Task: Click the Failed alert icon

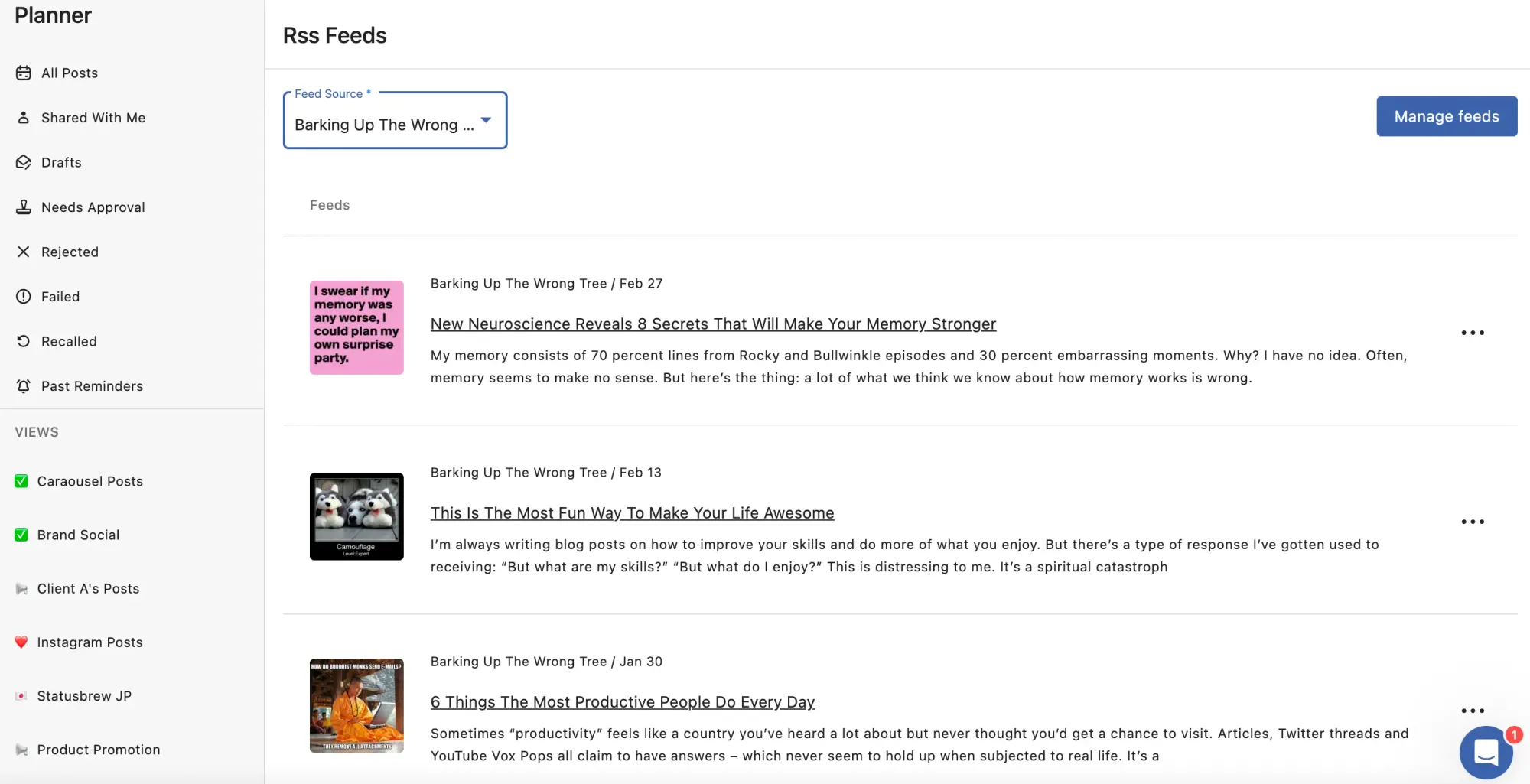Action: (24, 297)
